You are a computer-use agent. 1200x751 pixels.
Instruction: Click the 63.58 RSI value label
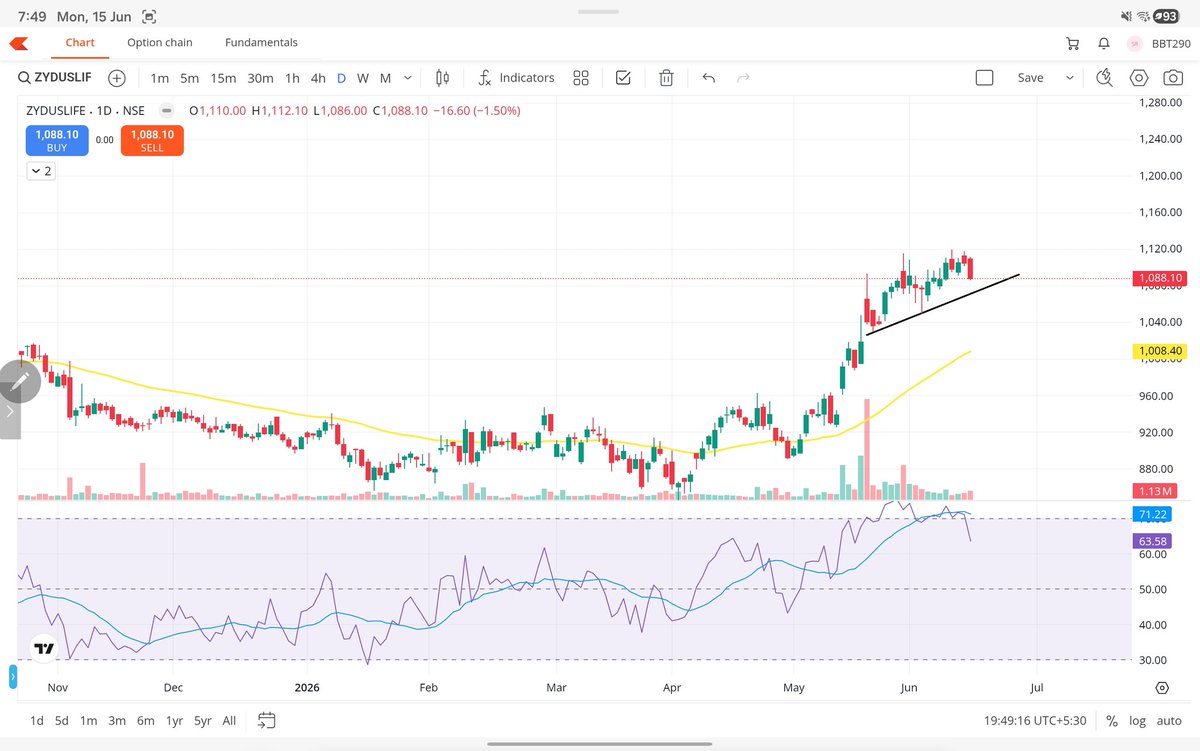pos(1153,541)
